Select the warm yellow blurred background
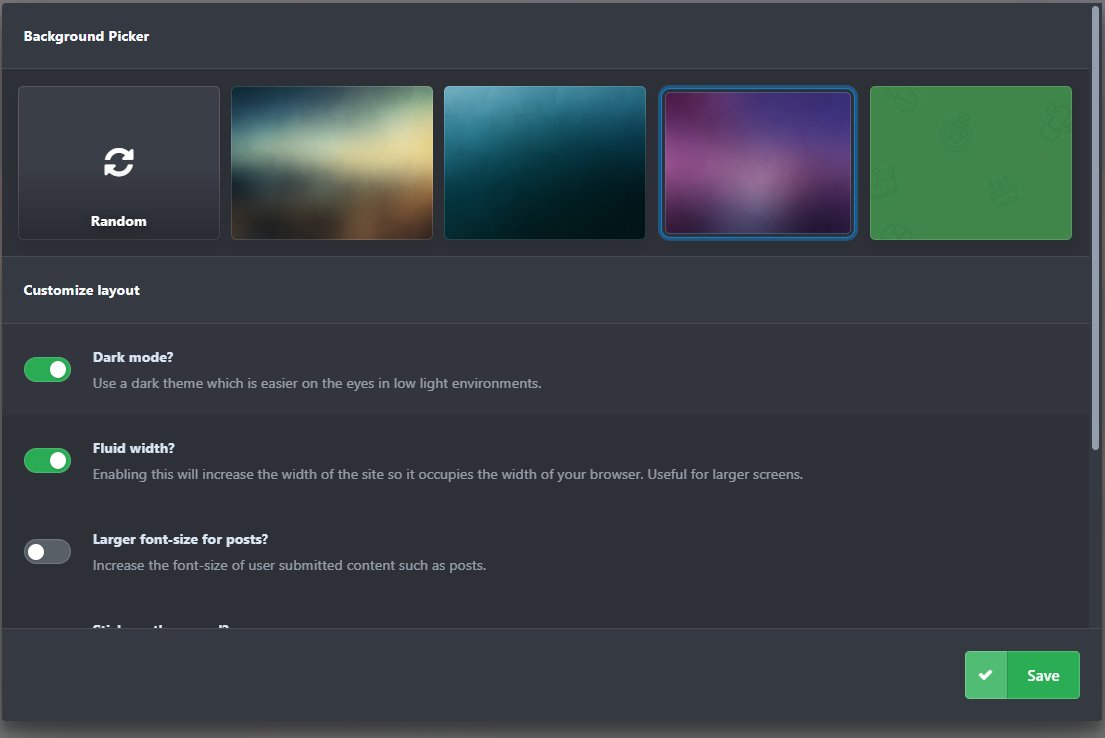 [x=332, y=163]
